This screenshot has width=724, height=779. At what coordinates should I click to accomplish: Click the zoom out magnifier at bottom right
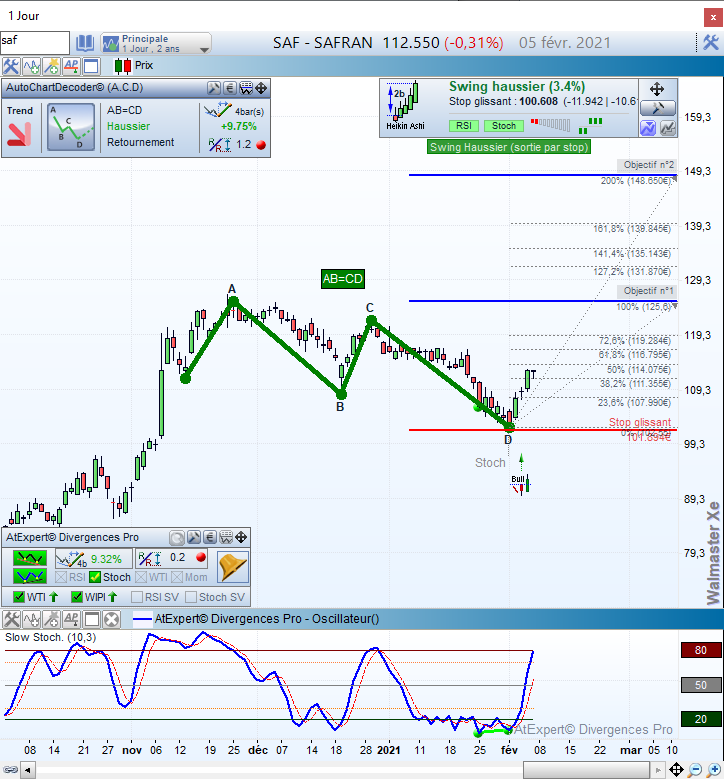click(x=695, y=771)
